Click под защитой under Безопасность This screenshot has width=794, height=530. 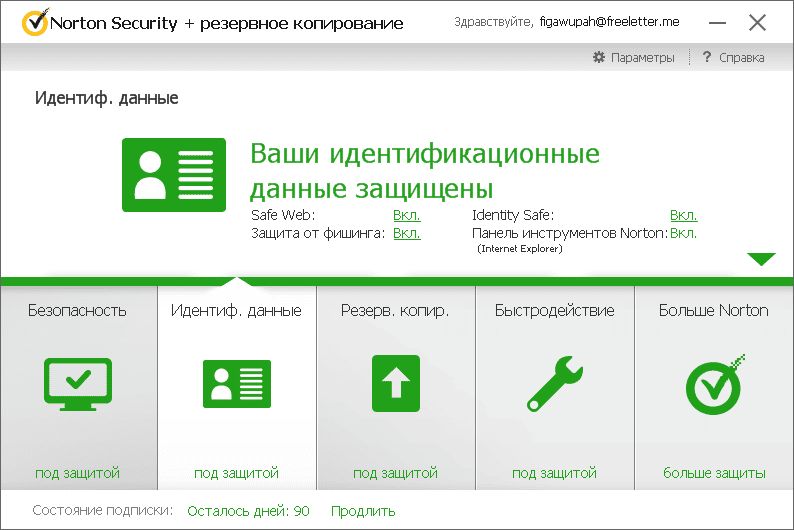pyautogui.click(x=77, y=473)
